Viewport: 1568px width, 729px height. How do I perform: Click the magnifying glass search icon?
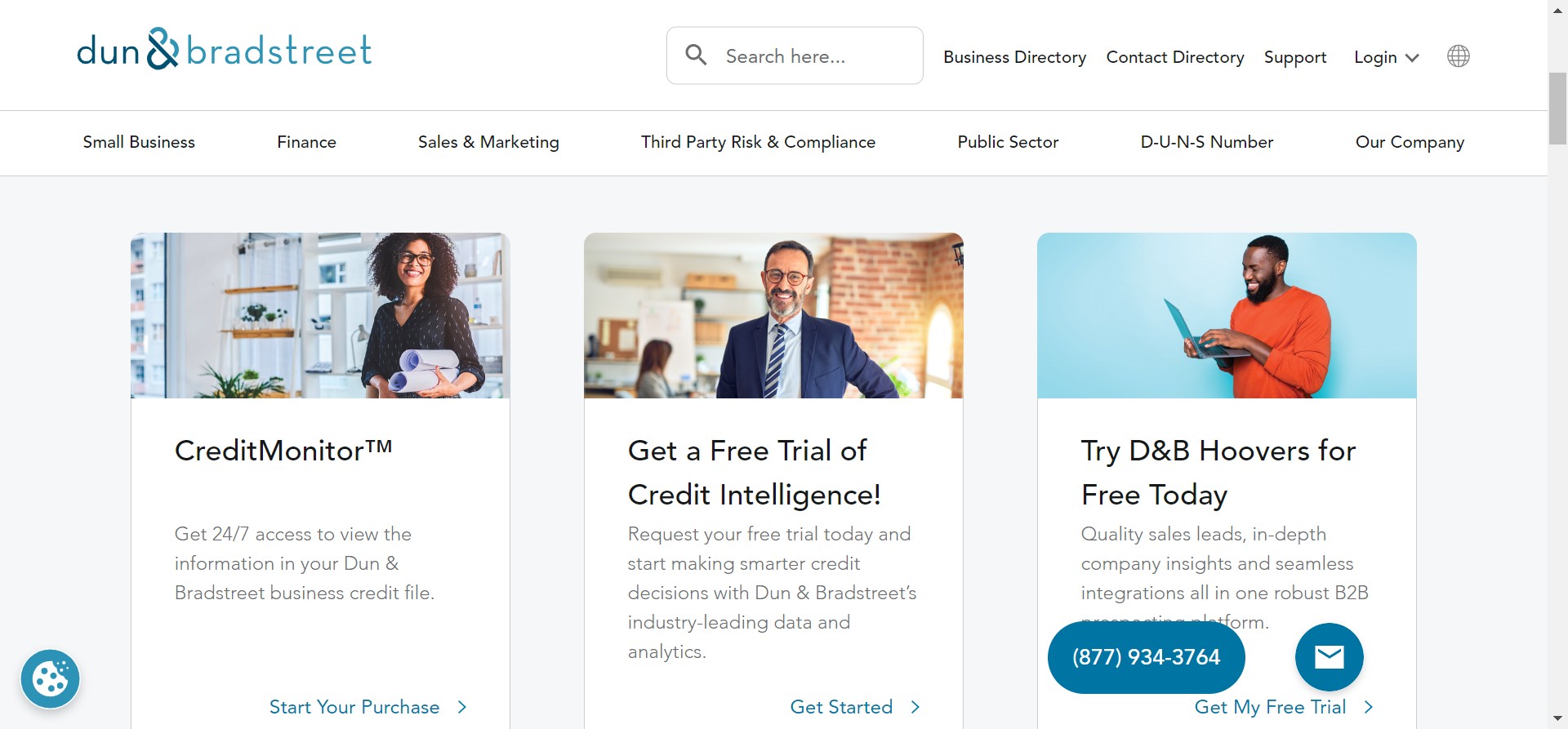[x=696, y=56]
